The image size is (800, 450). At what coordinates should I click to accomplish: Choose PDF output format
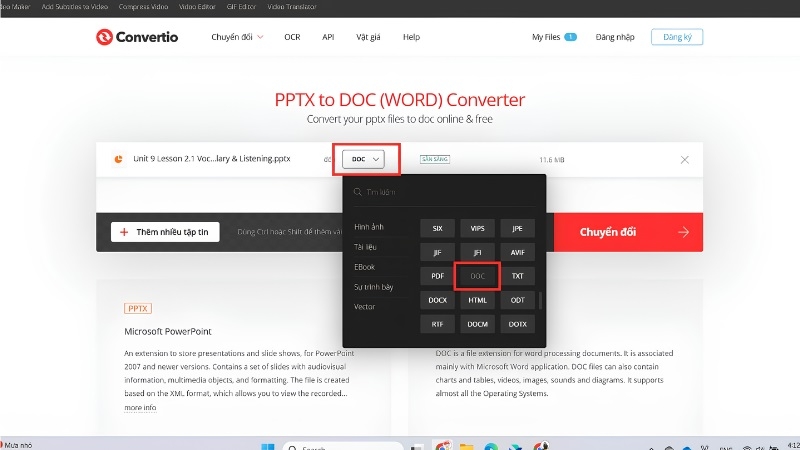coord(437,276)
